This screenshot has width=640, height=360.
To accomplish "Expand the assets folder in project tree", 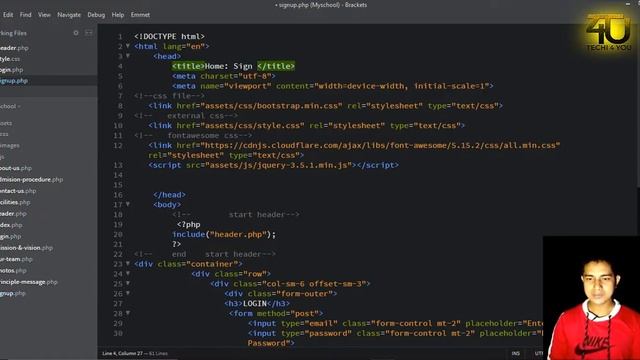I will pyautogui.click(x=6, y=123).
